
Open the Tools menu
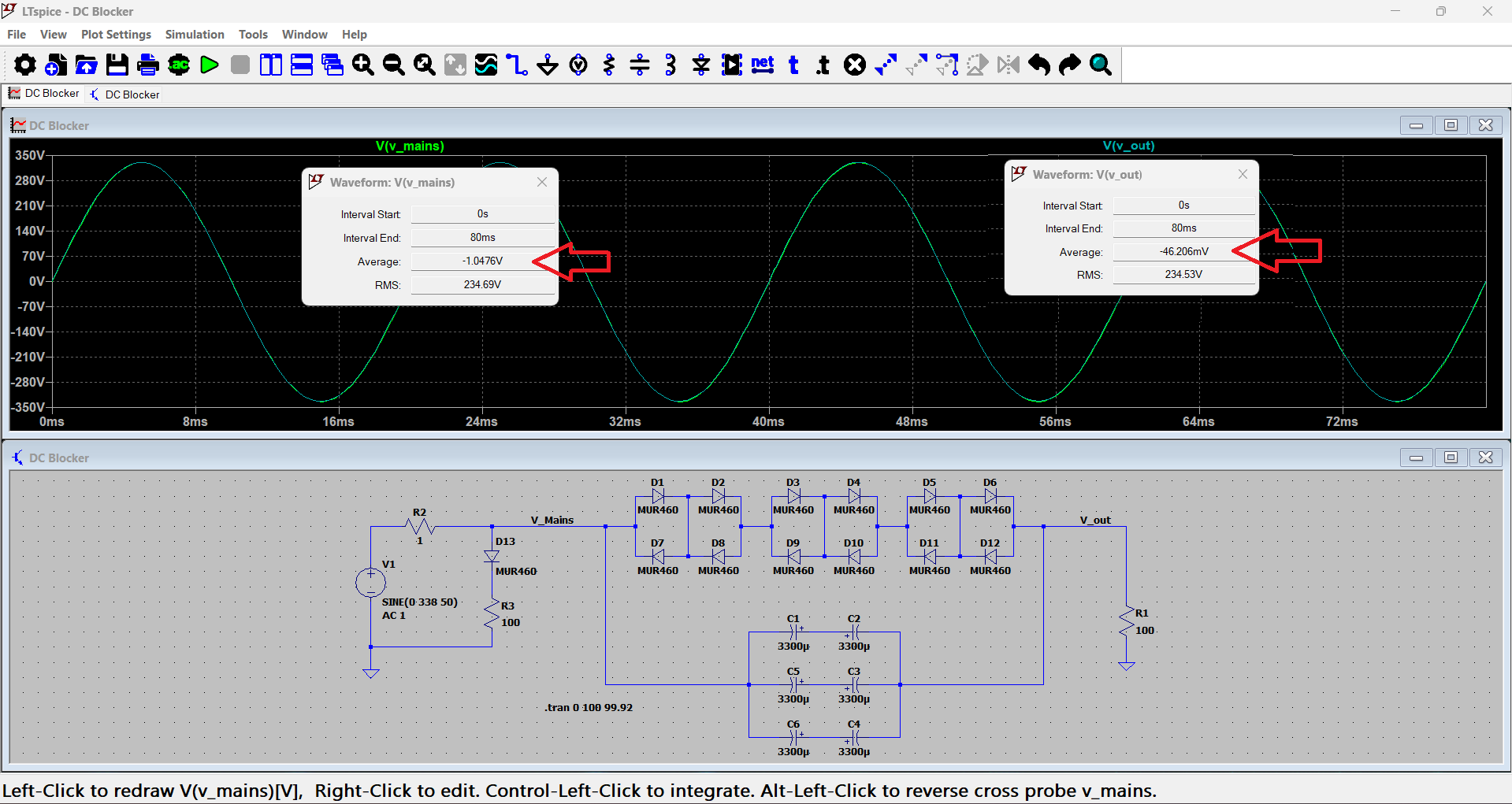(x=253, y=35)
